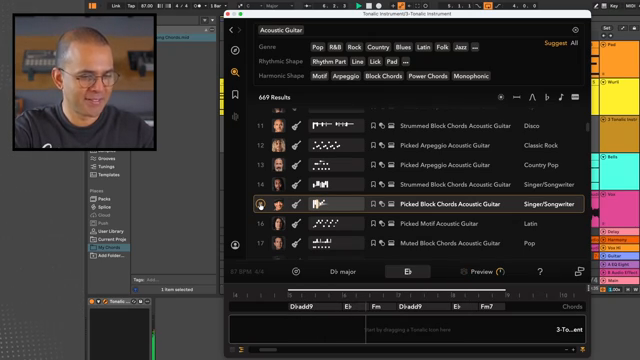This screenshot has height=360, width=640.
Task: Click the list icon below the Tonalic timeline
Action: (x=241, y=349)
